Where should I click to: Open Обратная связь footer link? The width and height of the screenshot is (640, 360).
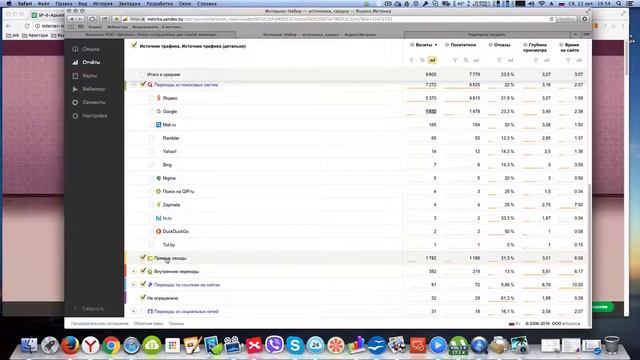click(149, 324)
